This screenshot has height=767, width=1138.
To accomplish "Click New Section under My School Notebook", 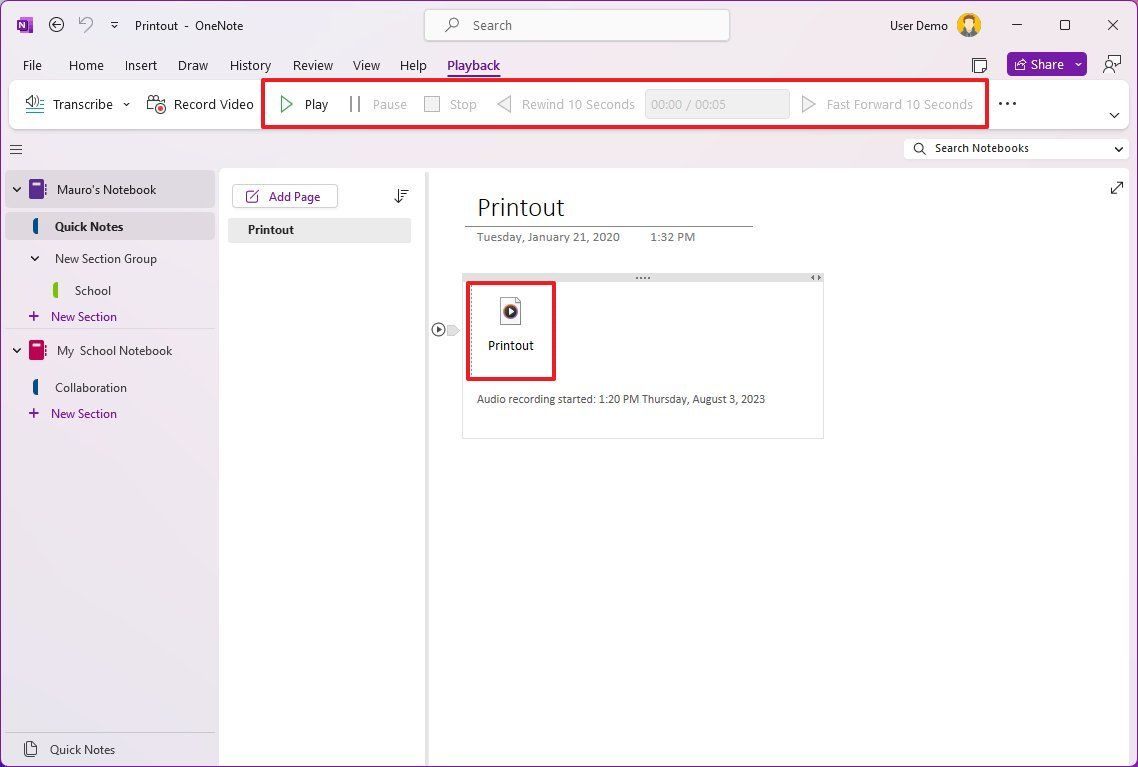I will tap(84, 413).
